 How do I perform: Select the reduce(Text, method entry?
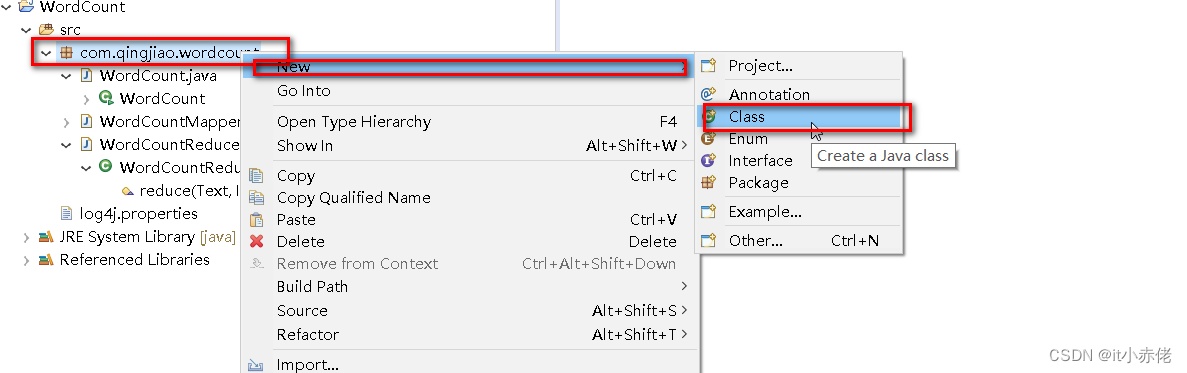[188, 191]
